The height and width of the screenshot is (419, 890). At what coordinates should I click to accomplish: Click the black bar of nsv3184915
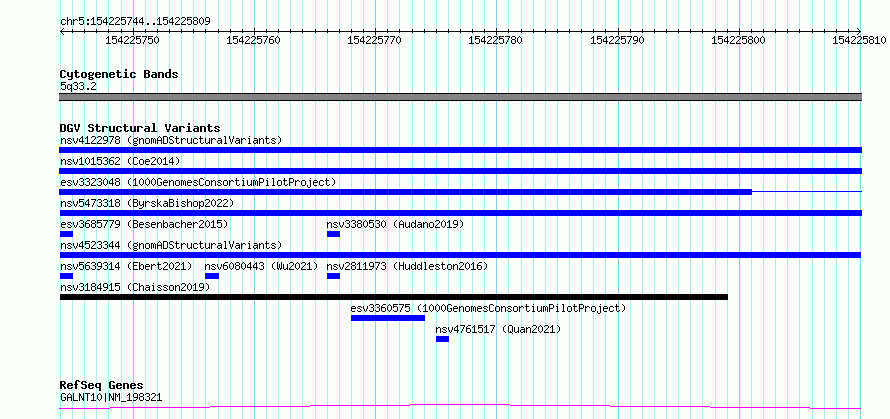point(394,297)
